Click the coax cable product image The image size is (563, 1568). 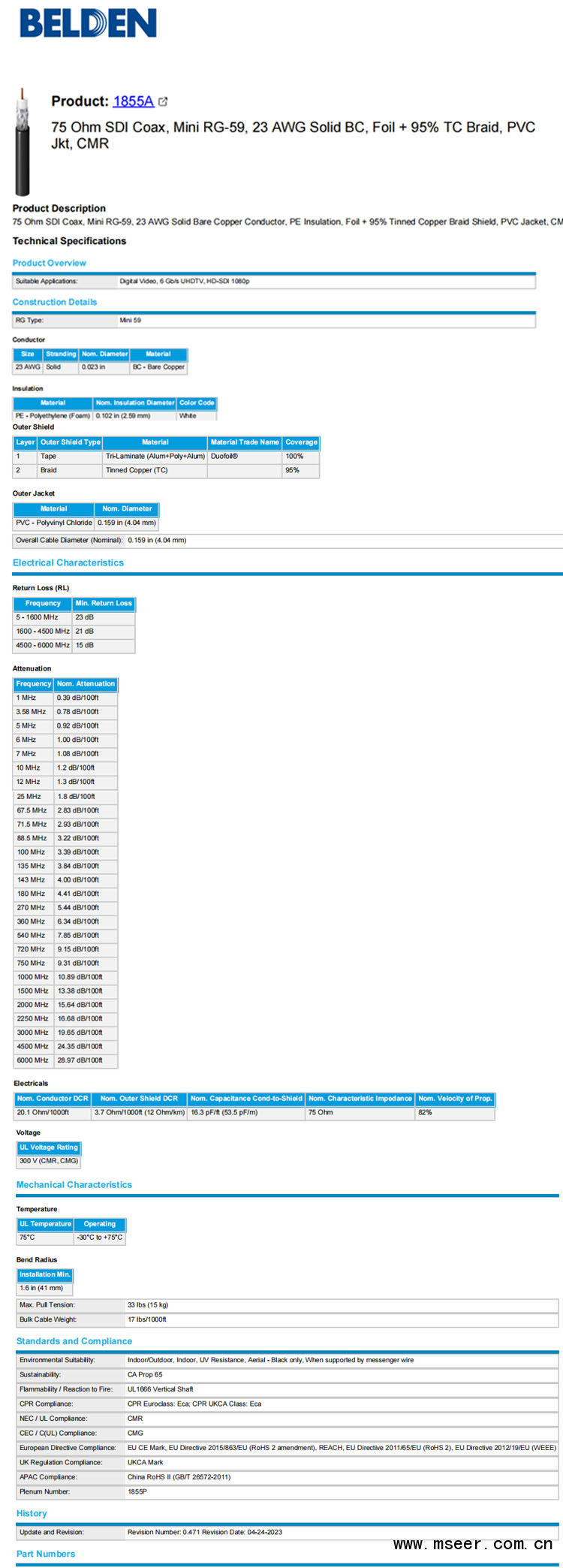pyautogui.click(x=23, y=142)
